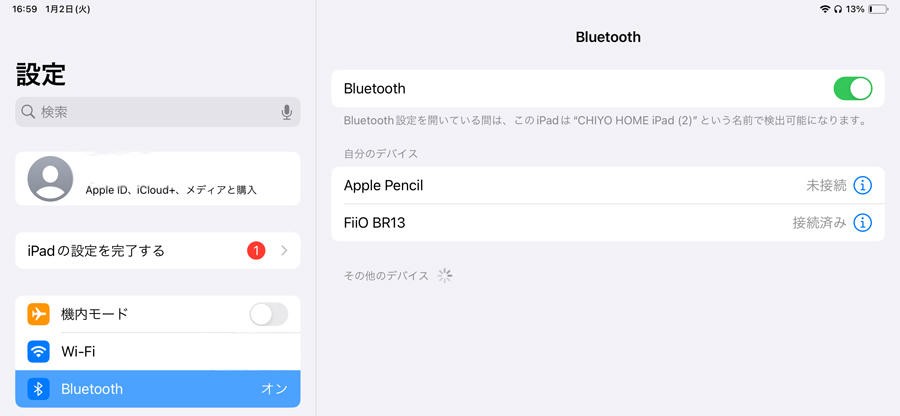Open info for FiiO BR13 device
The width and height of the screenshot is (900, 416).
tap(863, 223)
